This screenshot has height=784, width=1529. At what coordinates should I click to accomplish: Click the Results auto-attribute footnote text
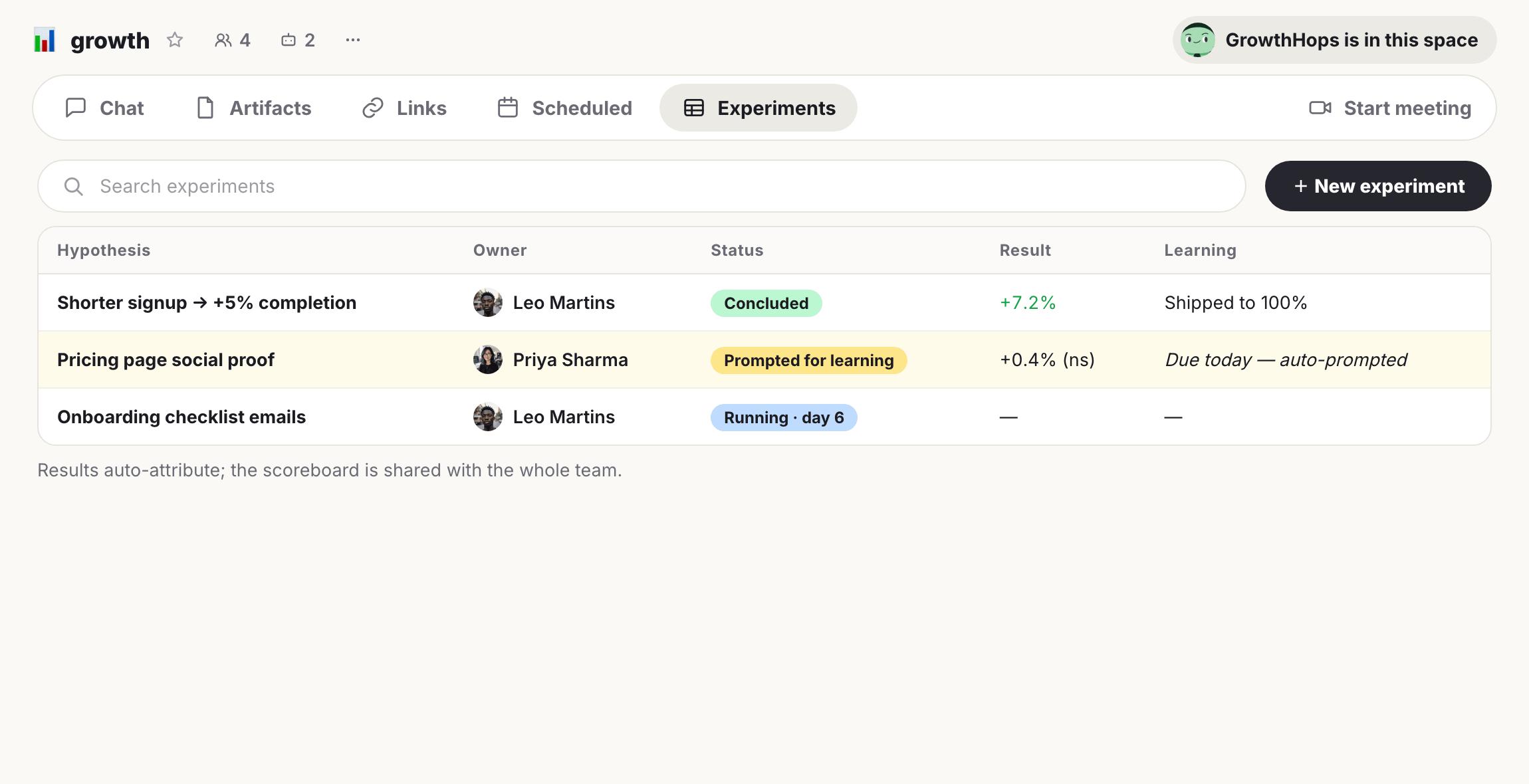(x=330, y=470)
